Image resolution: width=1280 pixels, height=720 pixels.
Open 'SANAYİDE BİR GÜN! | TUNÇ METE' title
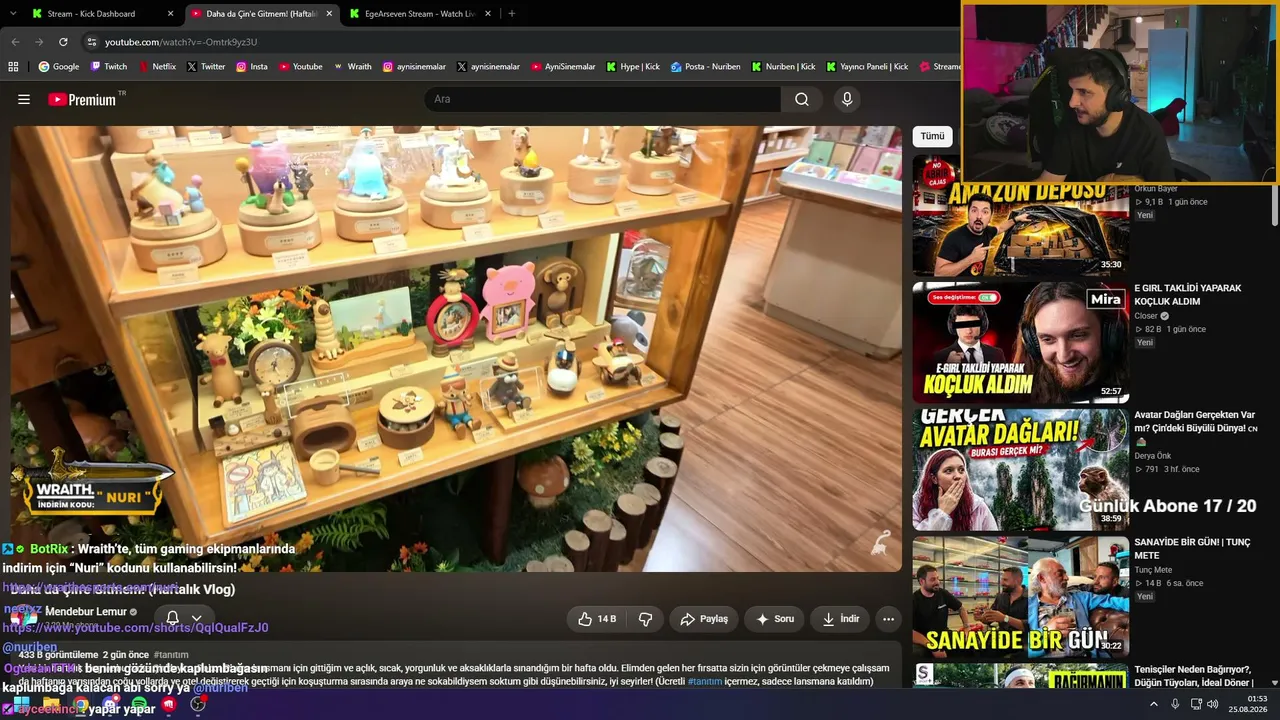pos(1192,549)
